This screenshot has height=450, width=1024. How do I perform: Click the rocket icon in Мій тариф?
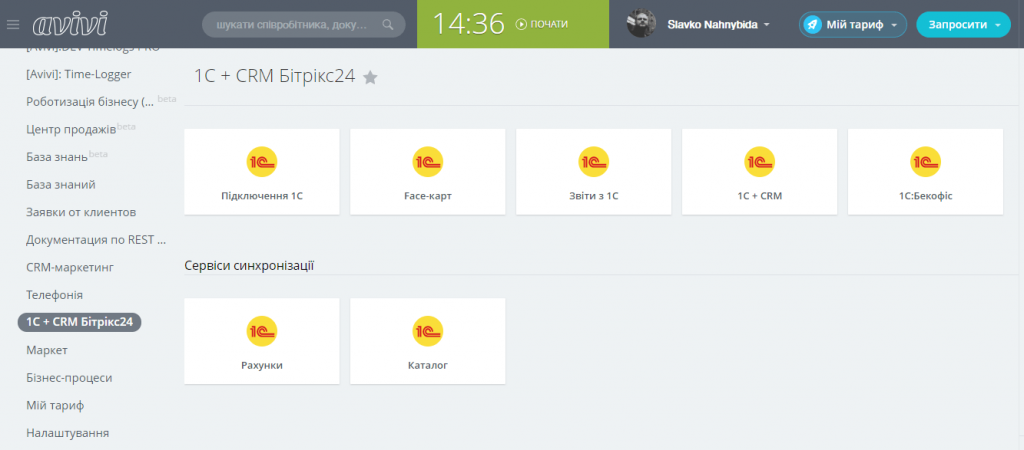pyautogui.click(x=812, y=25)
